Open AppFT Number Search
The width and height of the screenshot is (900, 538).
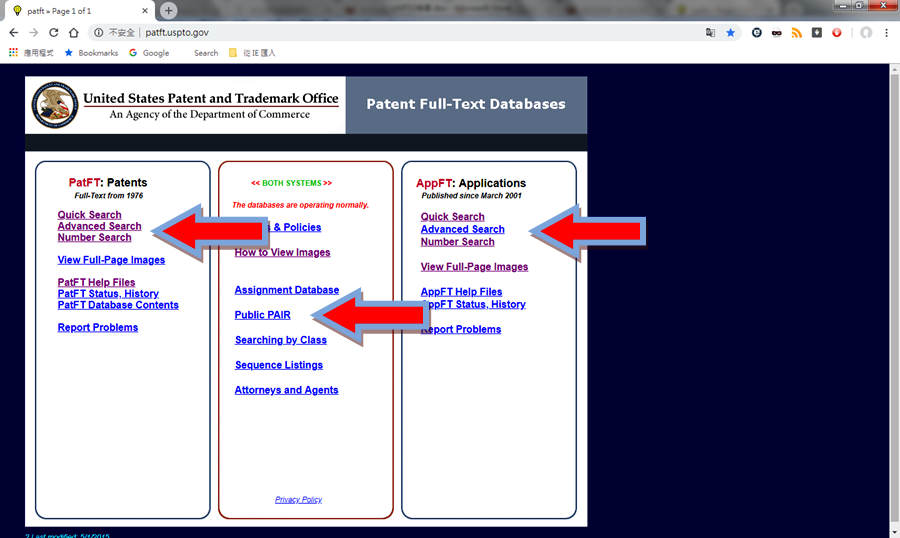(457, 242)
